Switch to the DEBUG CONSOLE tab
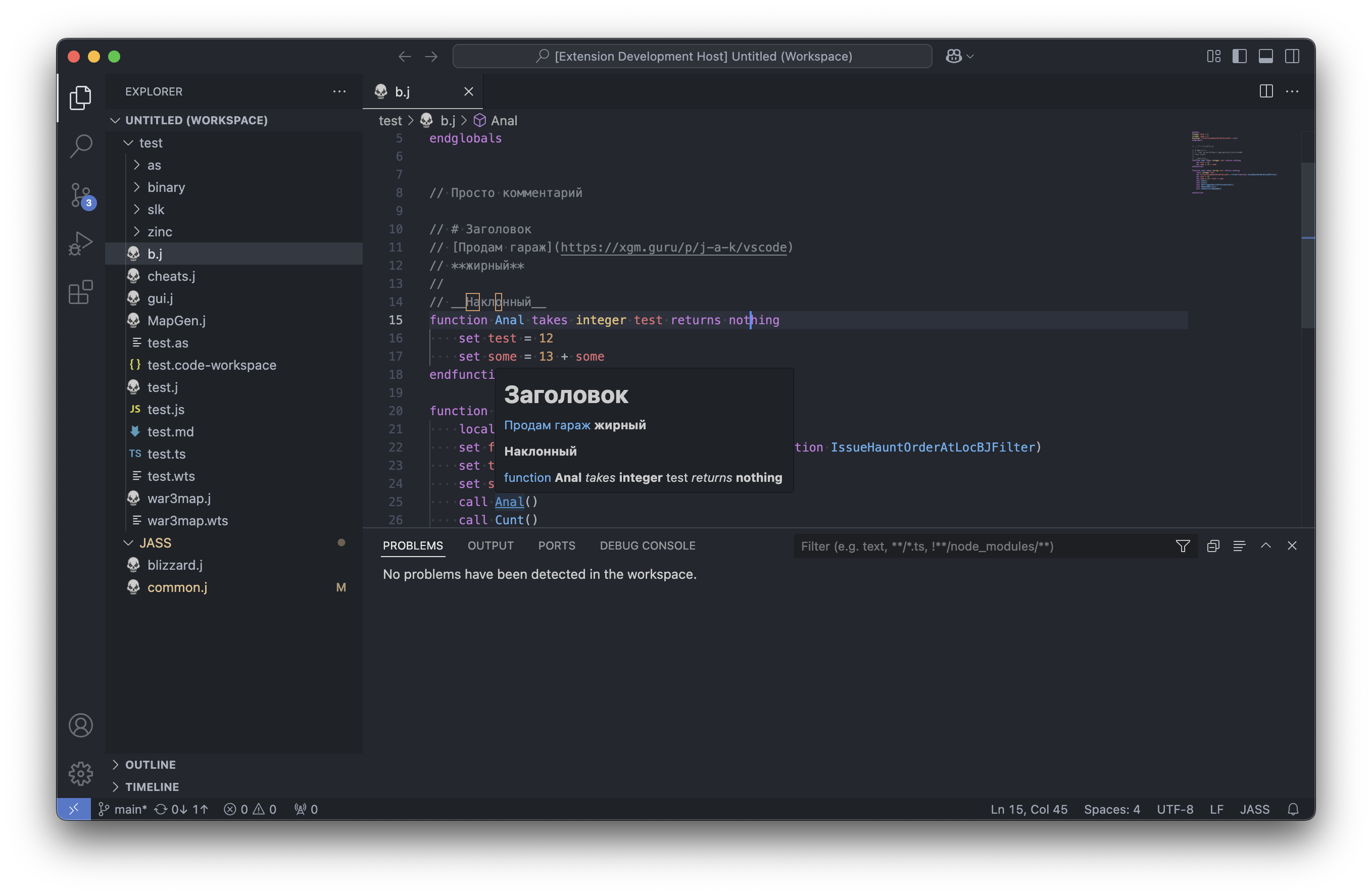1372x895 pixels. [648, 545]
